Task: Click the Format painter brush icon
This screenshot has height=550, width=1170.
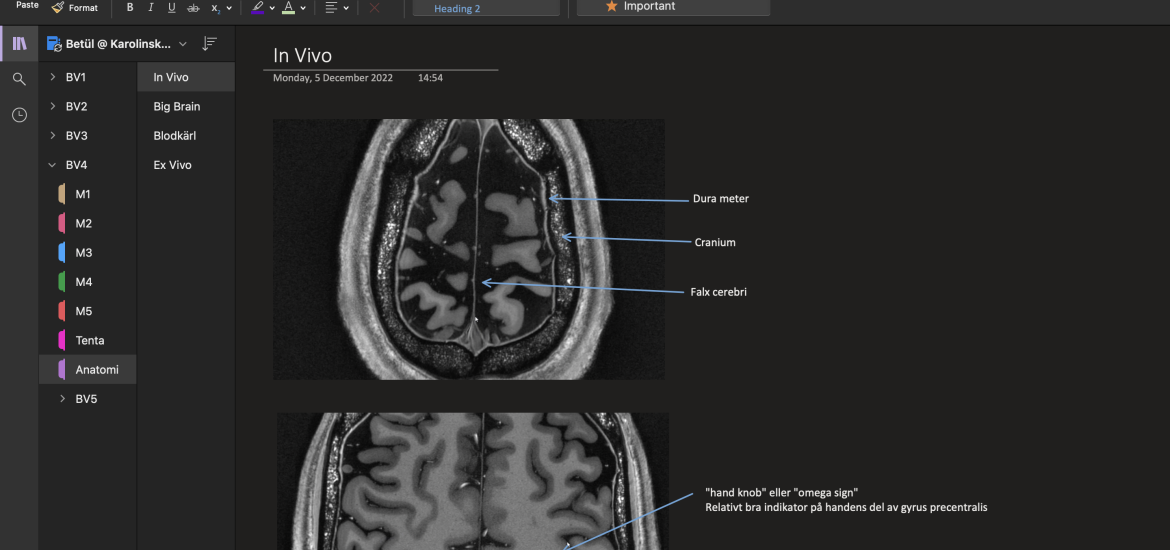Action: [58, 8]
